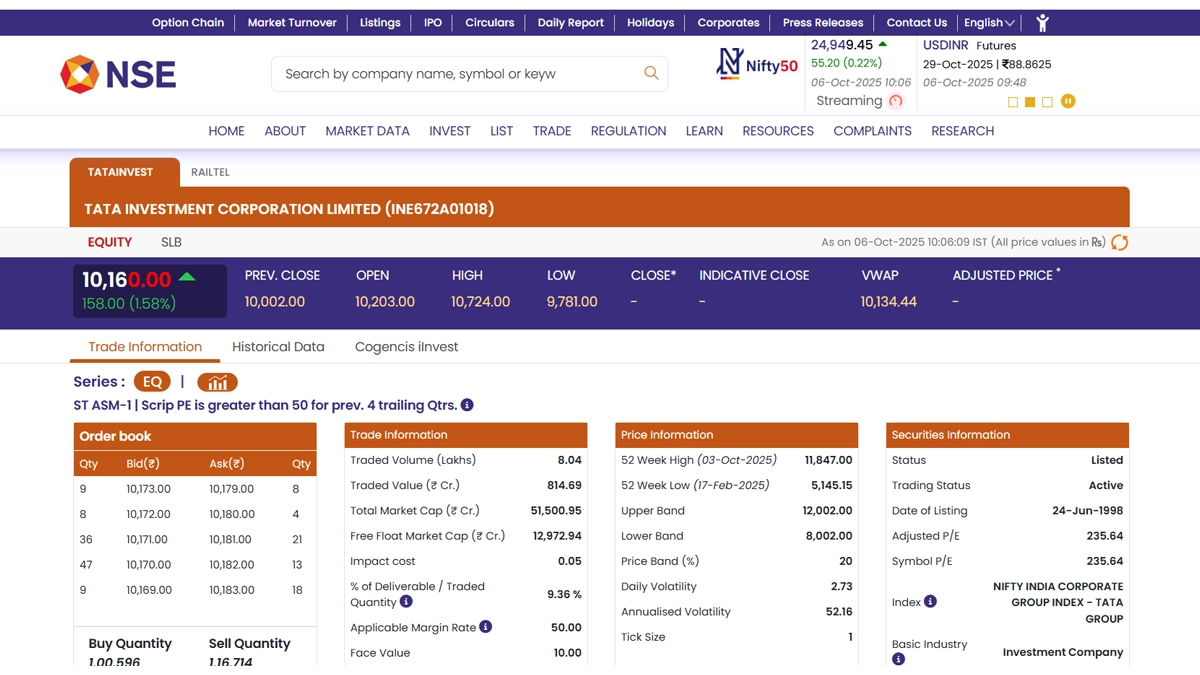The image size is (1200, 675).
Task: Switch to the RAILTEL tab
Action: coord(210,172)
